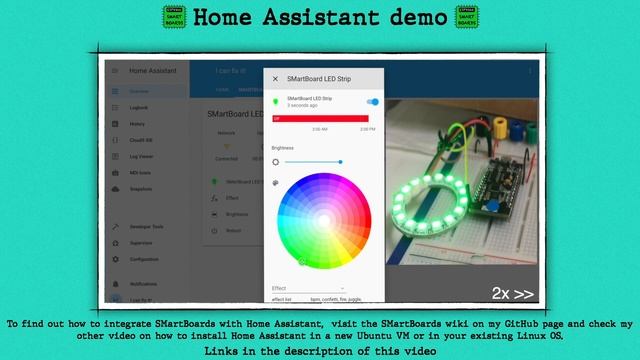Open the Supervisor sidebar icon

pyautogui.click(x=116, y=243)
